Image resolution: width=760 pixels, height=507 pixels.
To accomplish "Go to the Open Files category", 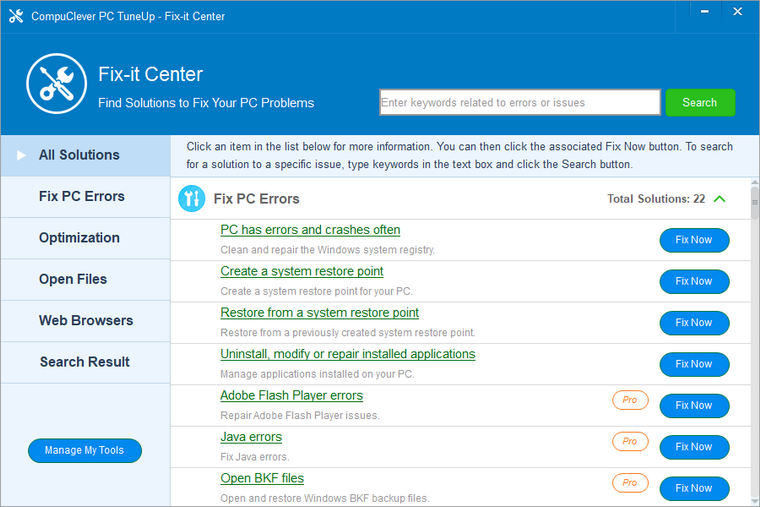I will coord(73,279).
